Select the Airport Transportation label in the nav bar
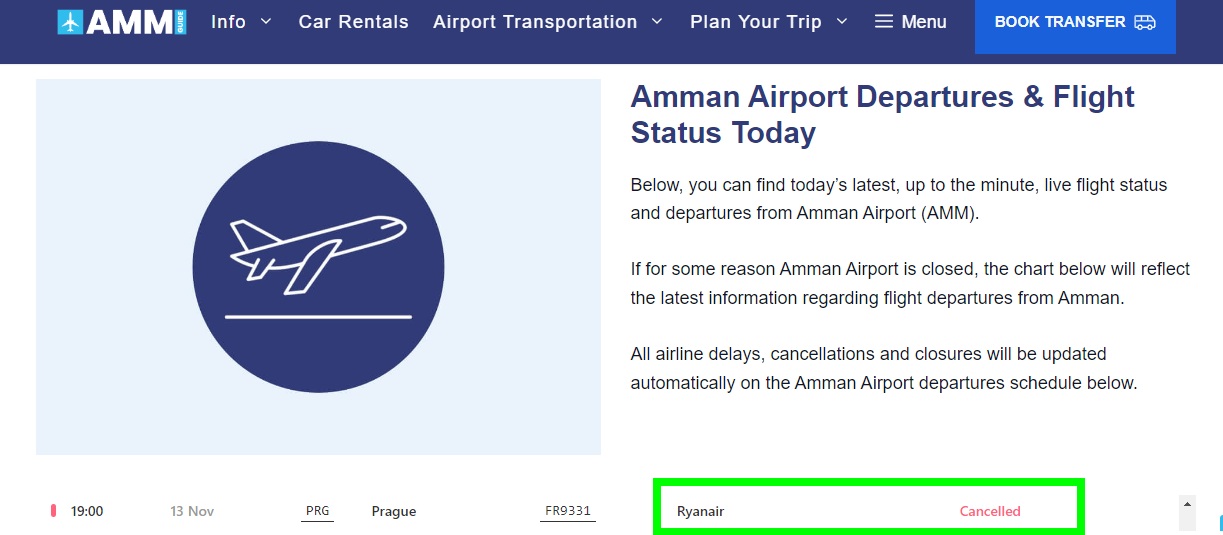Viewport: 1223px width, 535px height. pyautogui.click(x=535, y=21)
